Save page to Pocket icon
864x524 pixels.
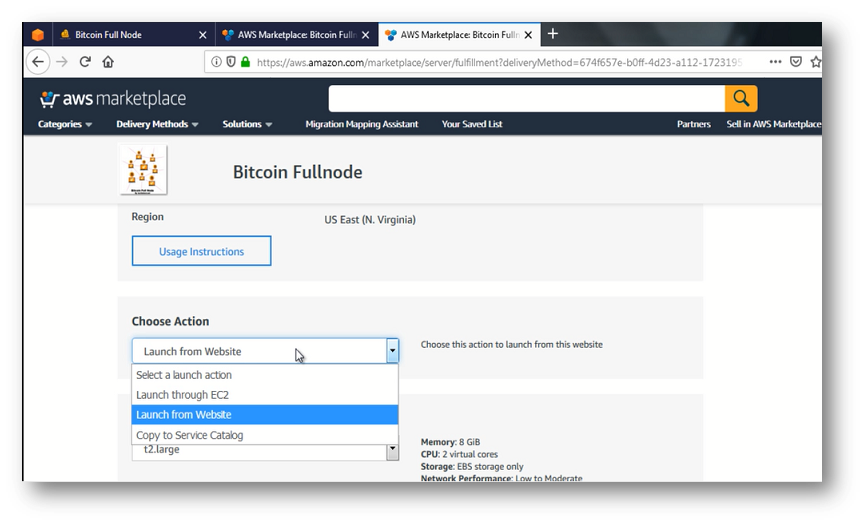[796, 62]
